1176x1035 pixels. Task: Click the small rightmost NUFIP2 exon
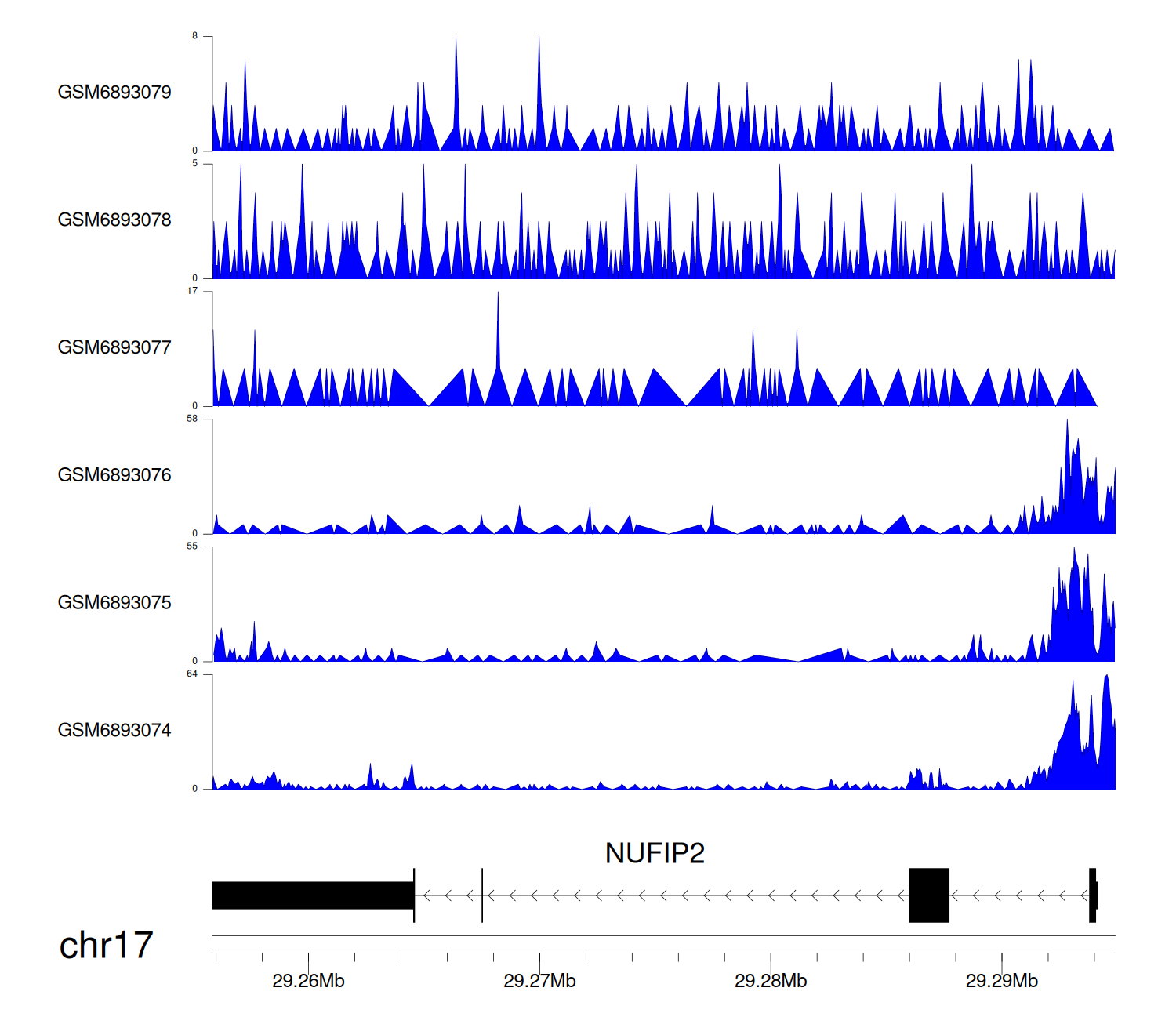coord(1093,895)
